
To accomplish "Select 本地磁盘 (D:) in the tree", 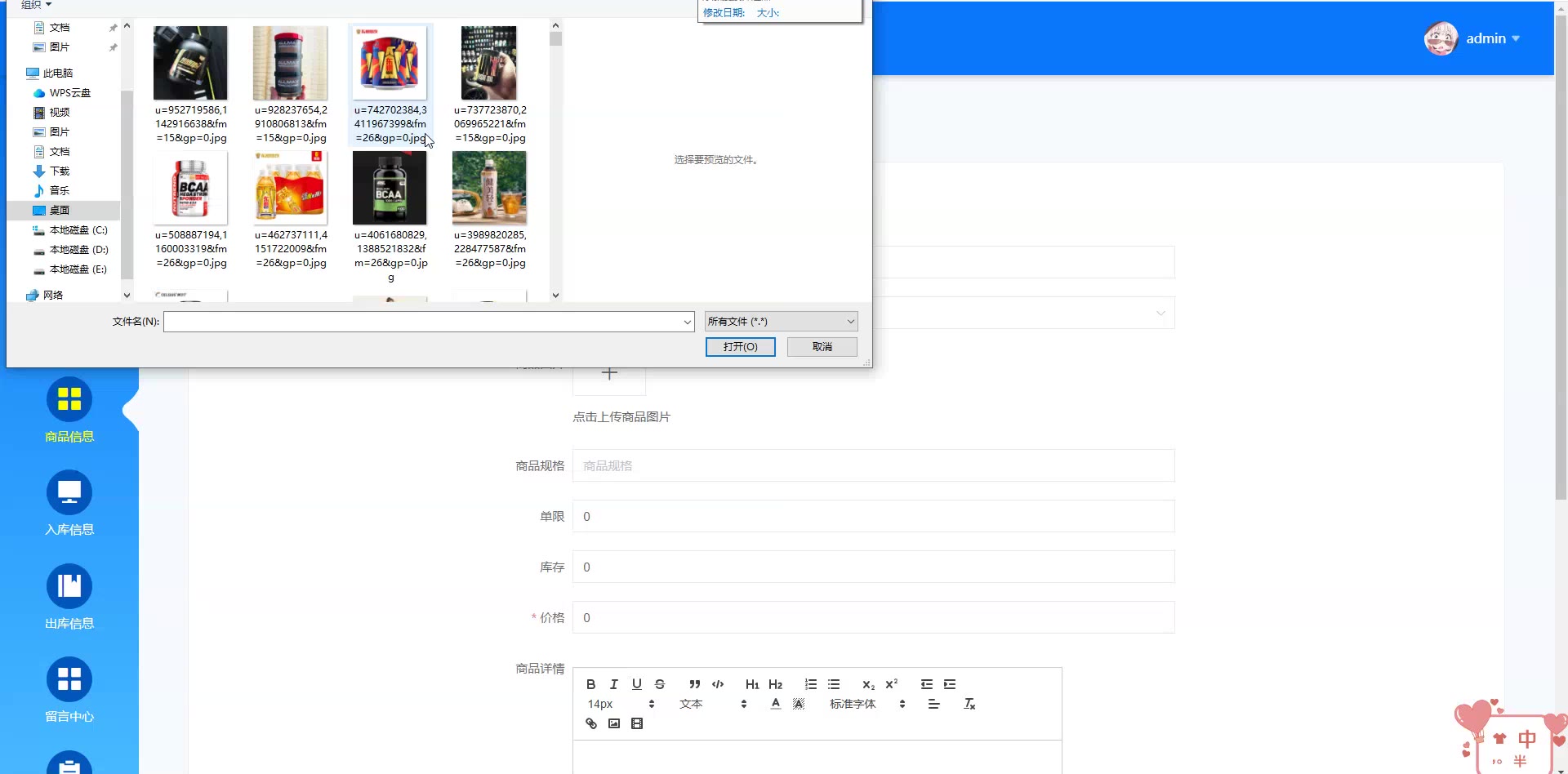I will tap(70, 250).
